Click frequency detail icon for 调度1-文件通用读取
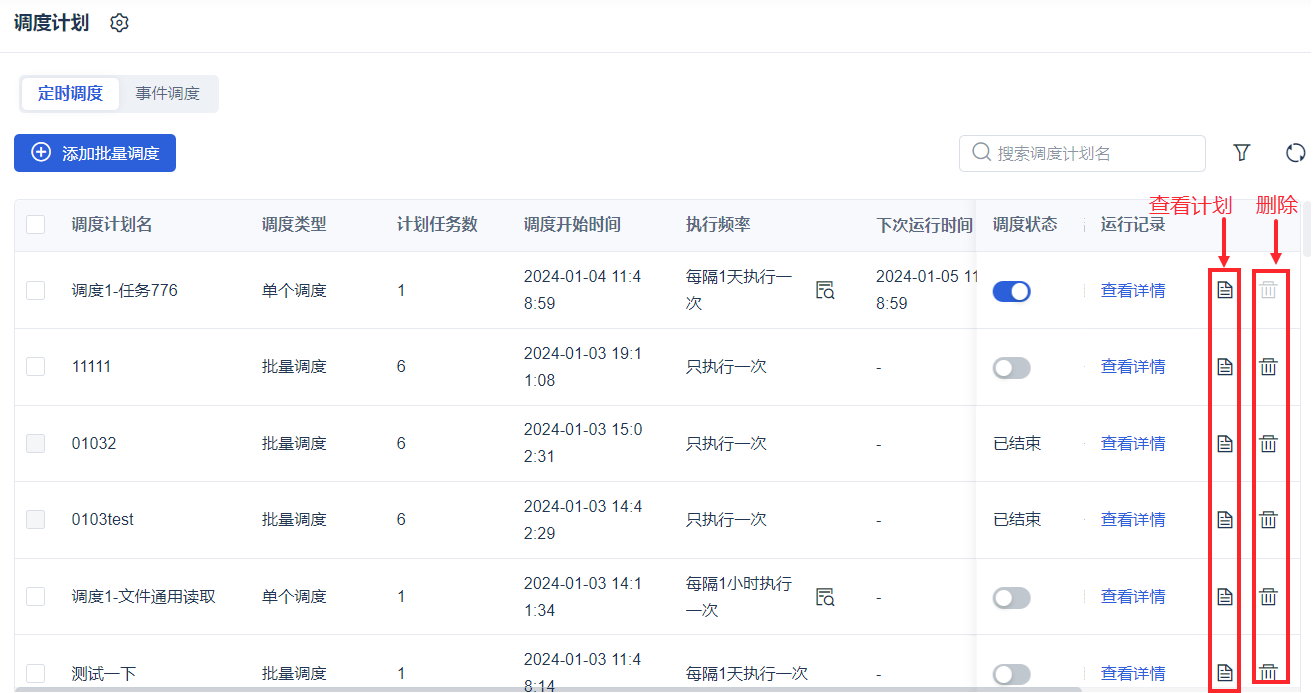This screenshot has height=693, width=1313. [x=825, y=597]
